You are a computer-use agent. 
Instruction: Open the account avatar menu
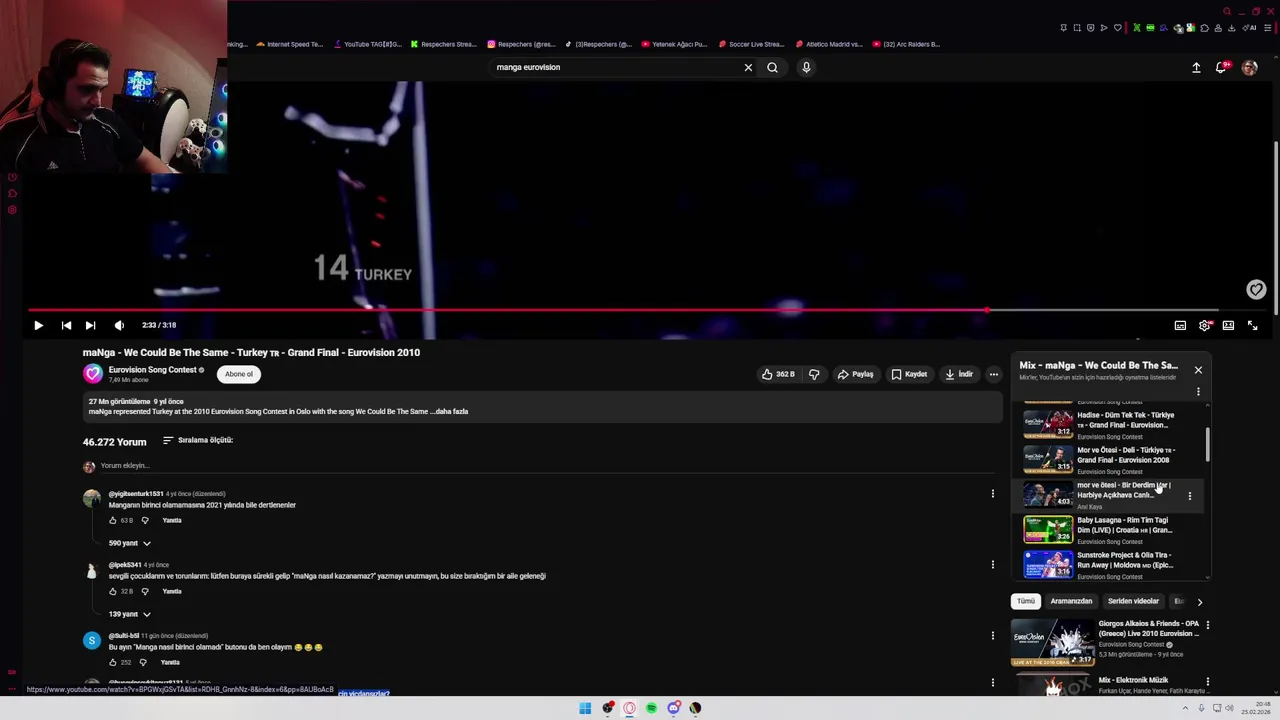1249,67
